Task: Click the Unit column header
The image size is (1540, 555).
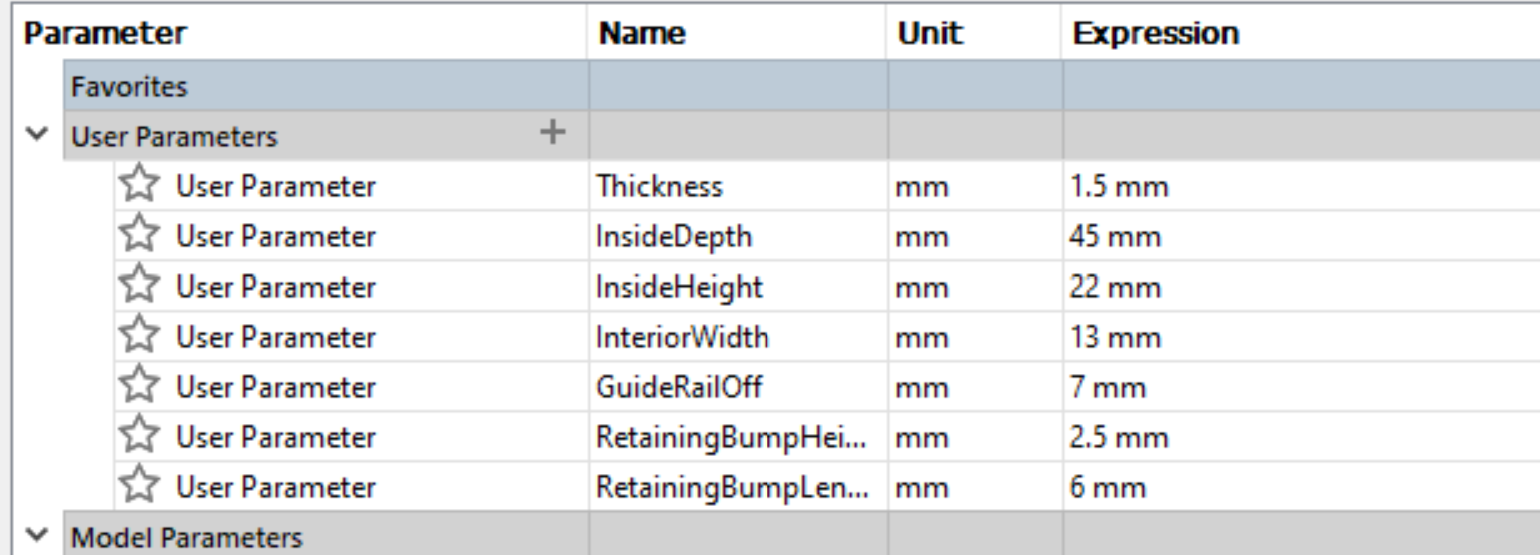Action: (929, 33)
